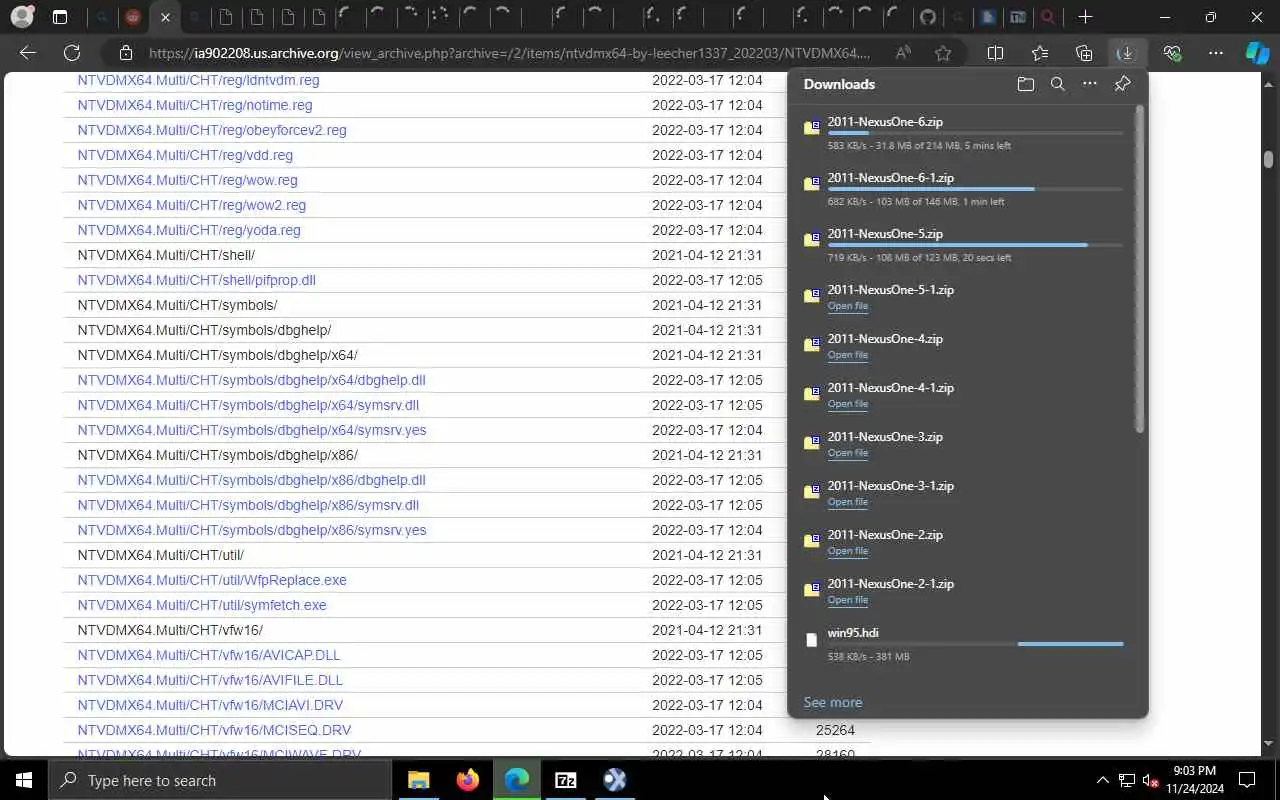The height and width of the screenshot is (800, 1280).
Task: Open Windows Start menu
Action: click(24, 780)
